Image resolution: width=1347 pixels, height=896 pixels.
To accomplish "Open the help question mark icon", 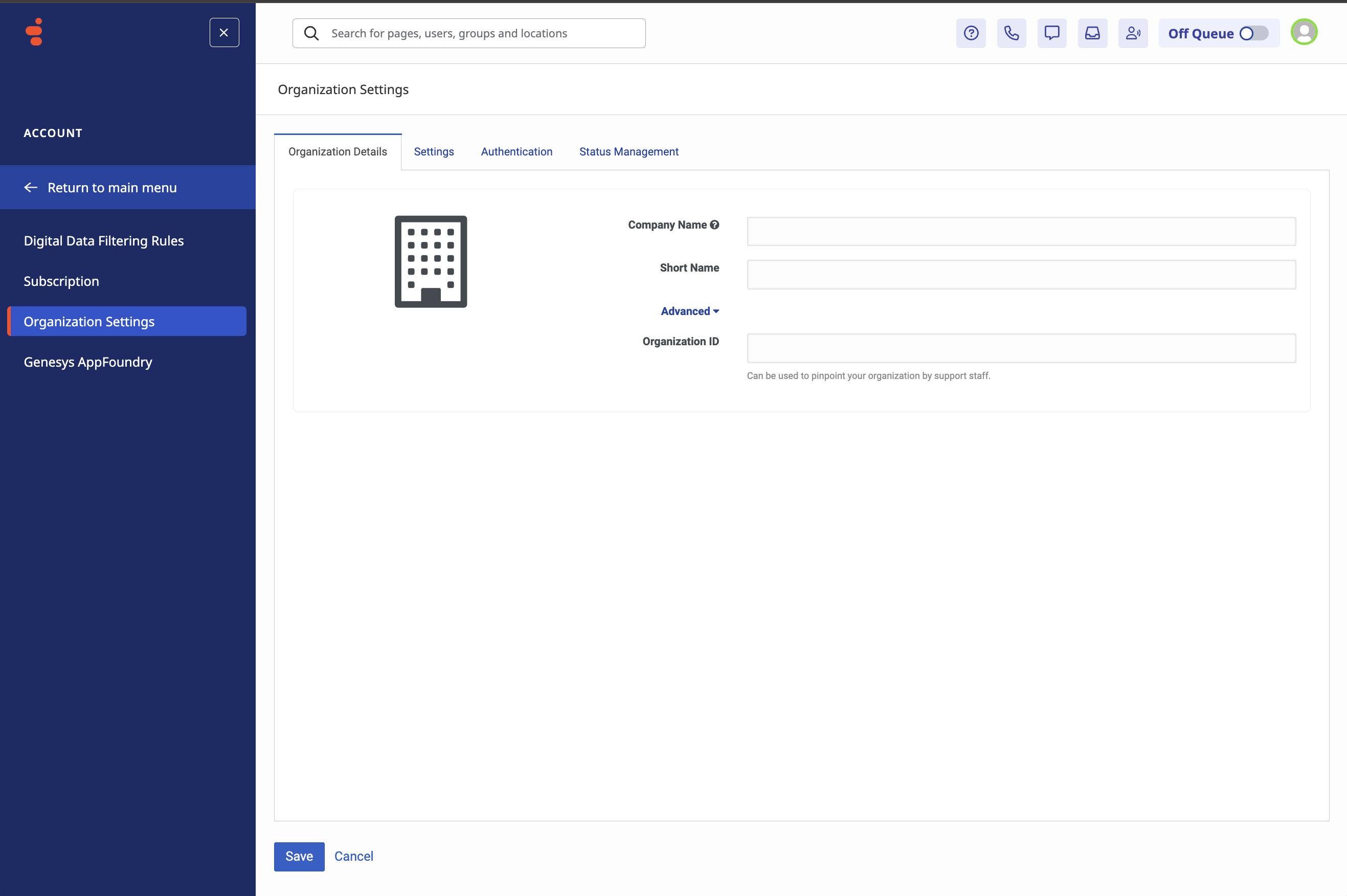I will 971,33.
